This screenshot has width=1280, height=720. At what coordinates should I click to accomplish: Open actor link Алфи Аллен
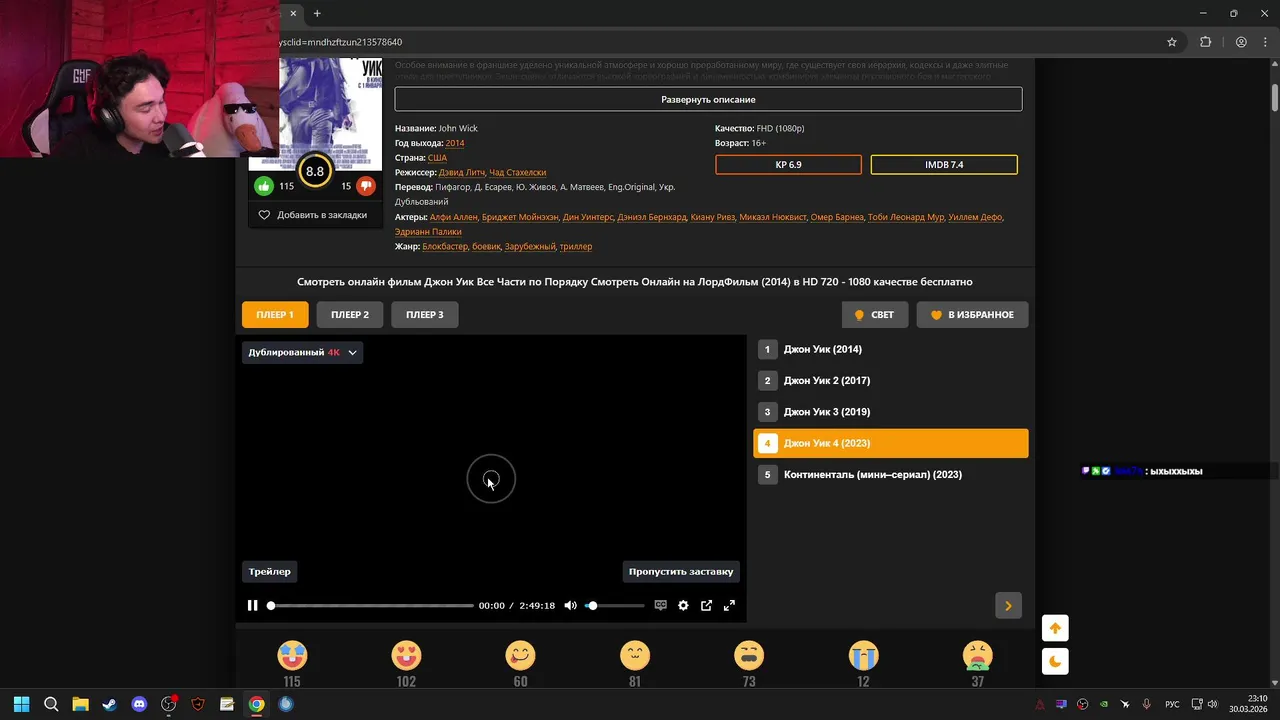pyautogui.click(x=453, y=217)
